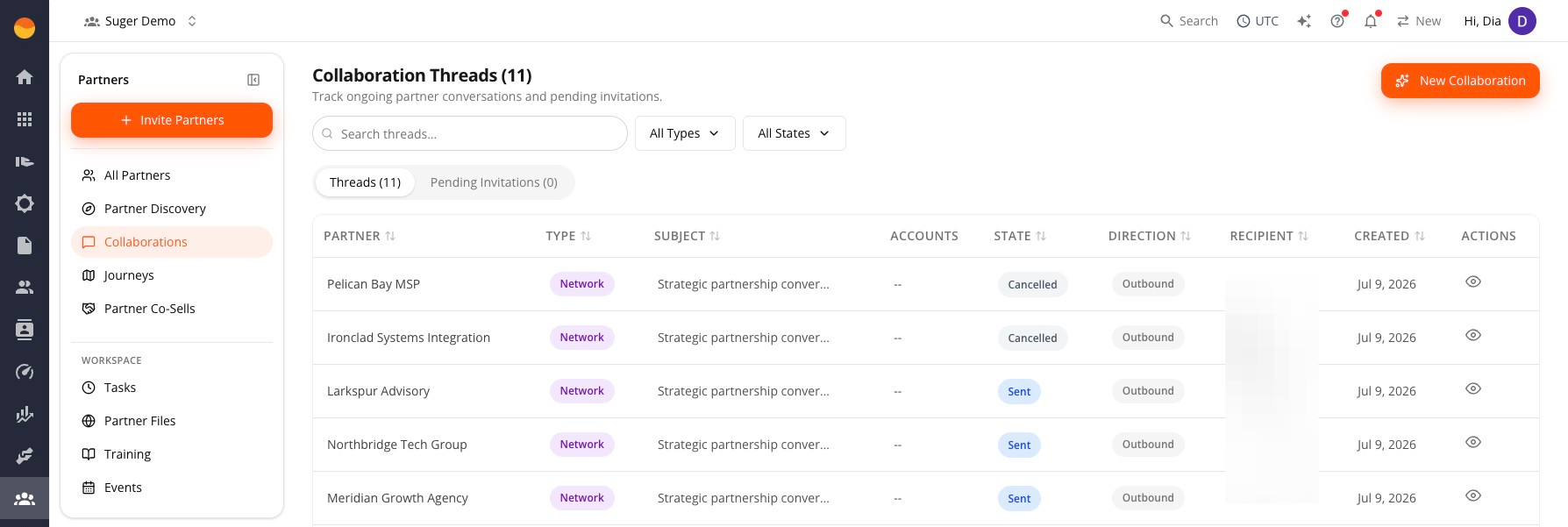Click the Ironclad Systems Integration partner name
Viewport: 1568px width, 527px height.
tap(409, 338)
